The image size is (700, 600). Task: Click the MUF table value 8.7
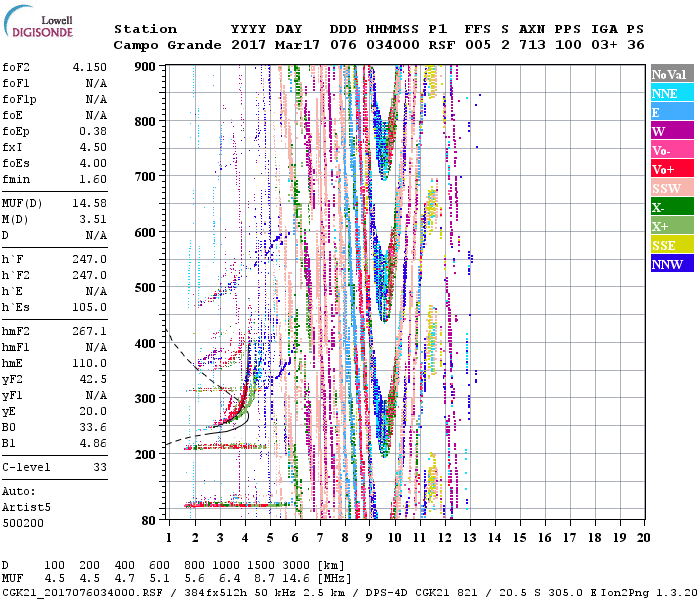(265, 579)
